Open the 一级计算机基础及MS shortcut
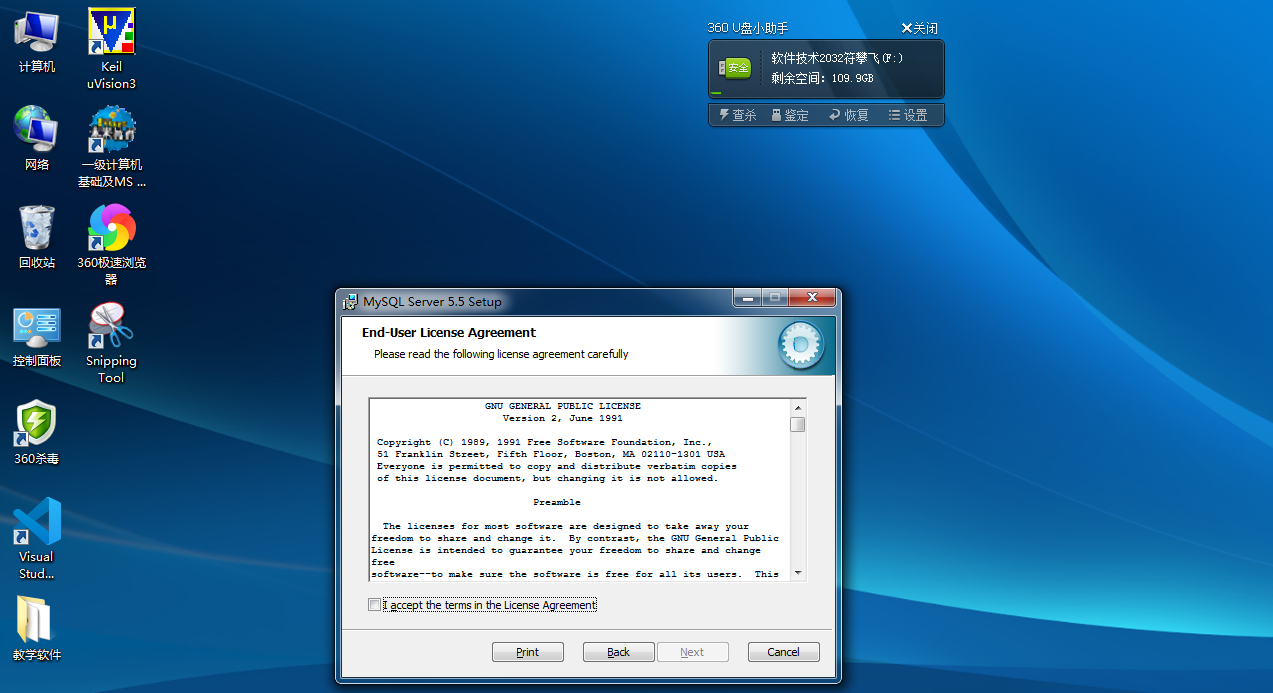Screen dimensions: 1273x693 point(111,147)
